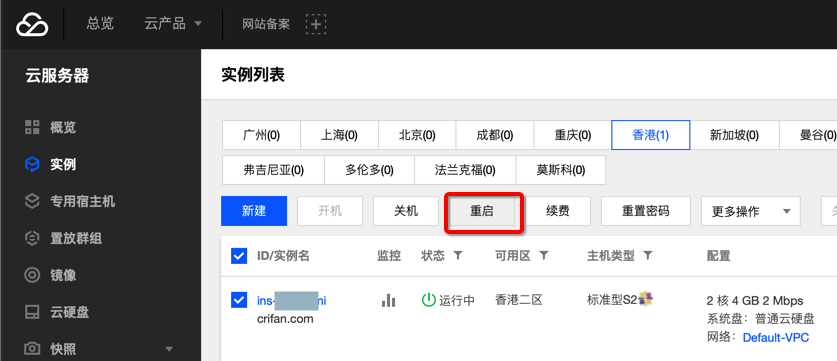Open 总览 in the top navigation
Image resolution: width=837 pixels, height=361 pixels.
[x=100, y=24]
